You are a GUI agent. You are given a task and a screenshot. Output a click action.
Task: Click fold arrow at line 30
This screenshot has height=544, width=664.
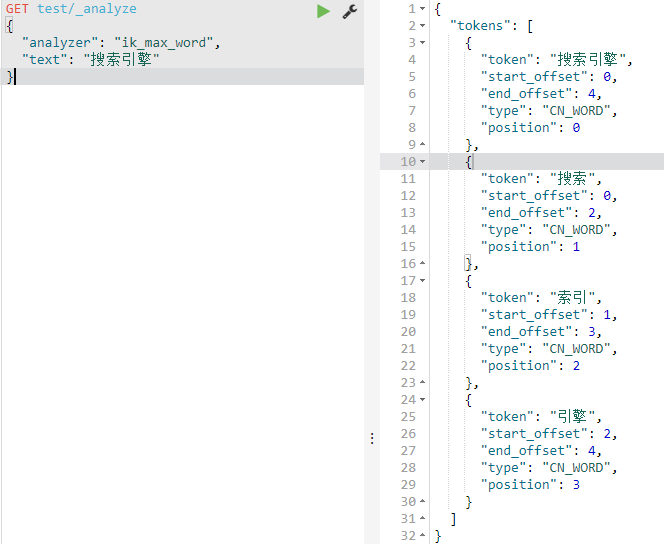[x=423, y=501]
